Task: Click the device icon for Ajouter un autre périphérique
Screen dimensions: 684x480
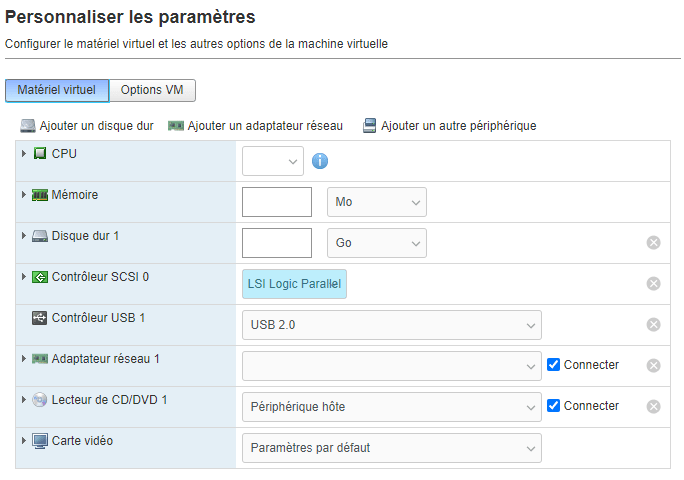Action: coord(369,126)
